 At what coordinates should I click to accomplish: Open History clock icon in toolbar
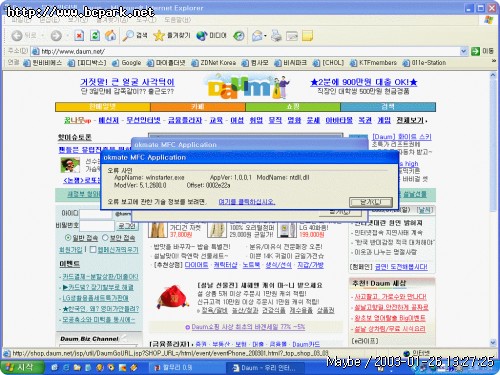(x=239, y=36)
